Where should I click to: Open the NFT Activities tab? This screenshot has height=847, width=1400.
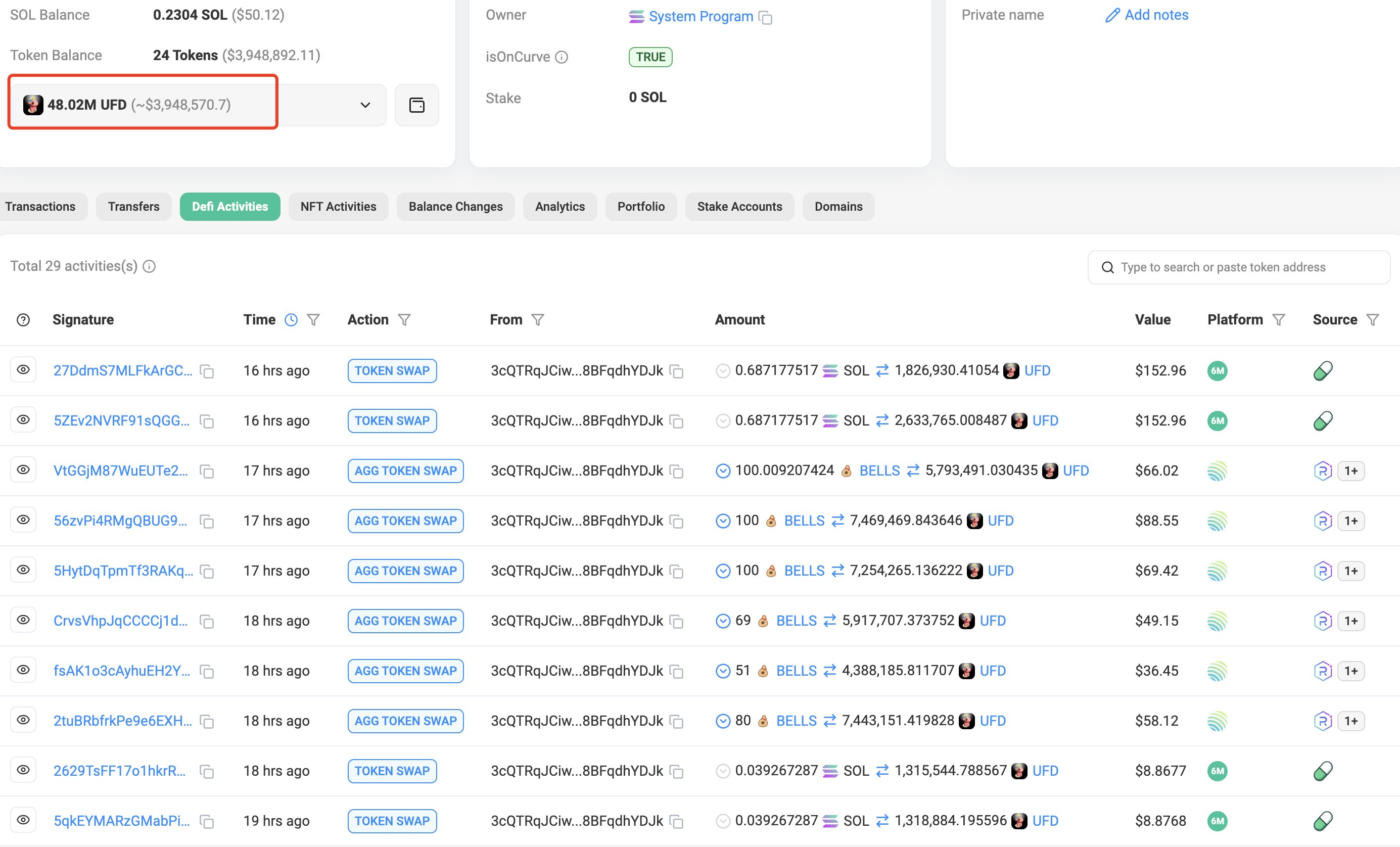pyautogui.click(x=338, y=207)
